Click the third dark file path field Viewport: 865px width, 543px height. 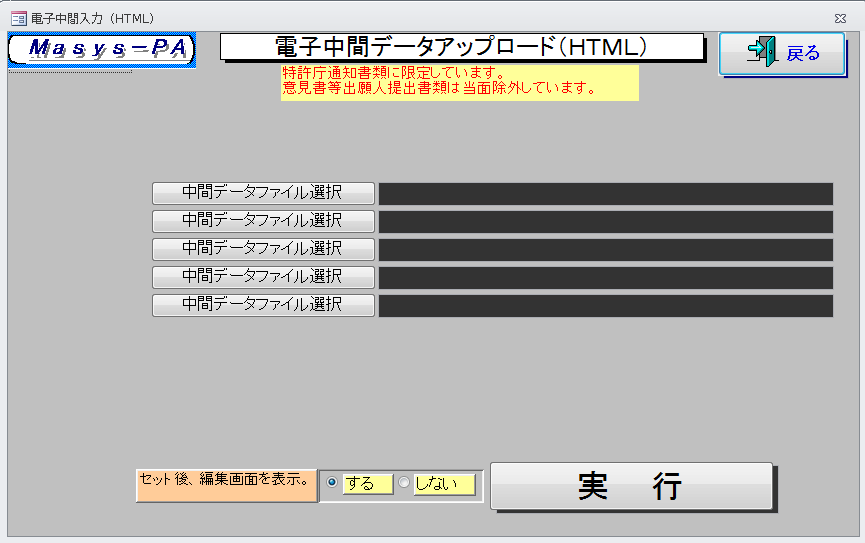pos(606,250)
